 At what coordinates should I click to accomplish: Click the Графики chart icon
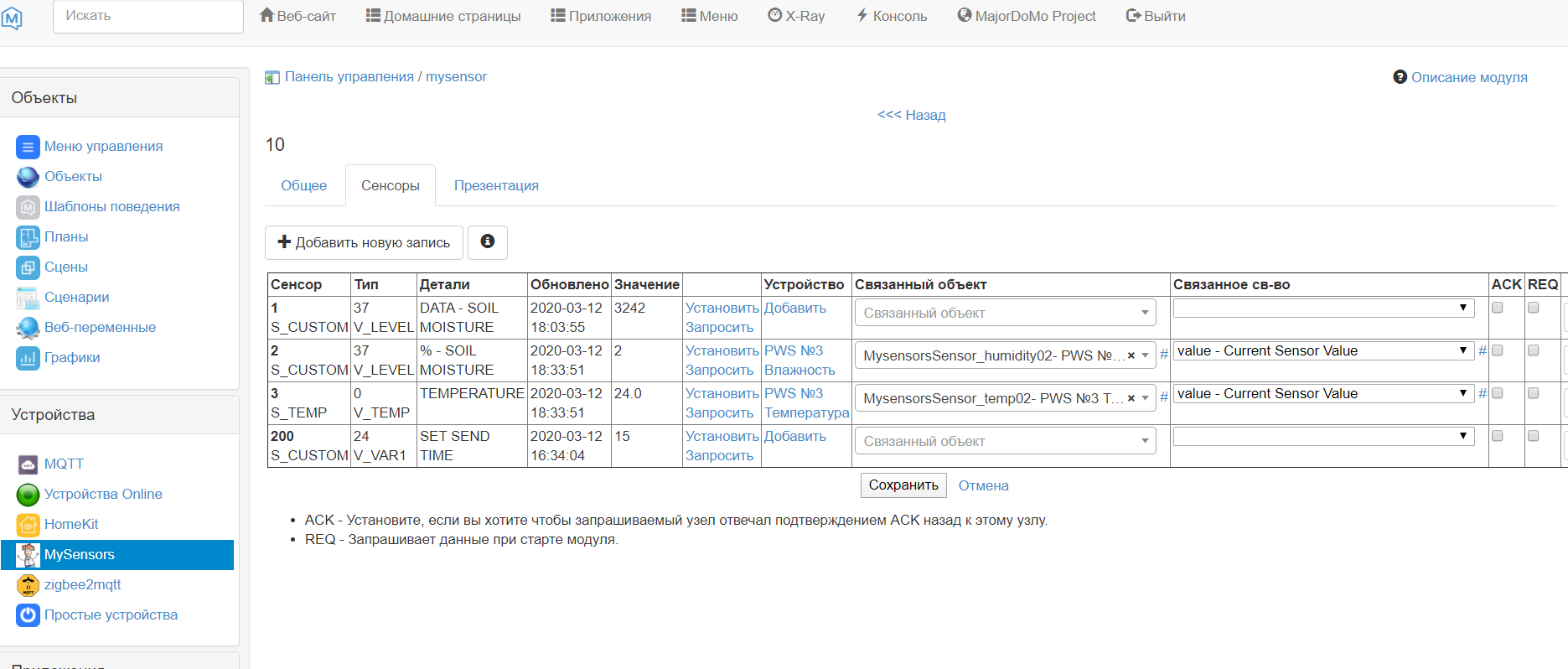click(28, 358)
